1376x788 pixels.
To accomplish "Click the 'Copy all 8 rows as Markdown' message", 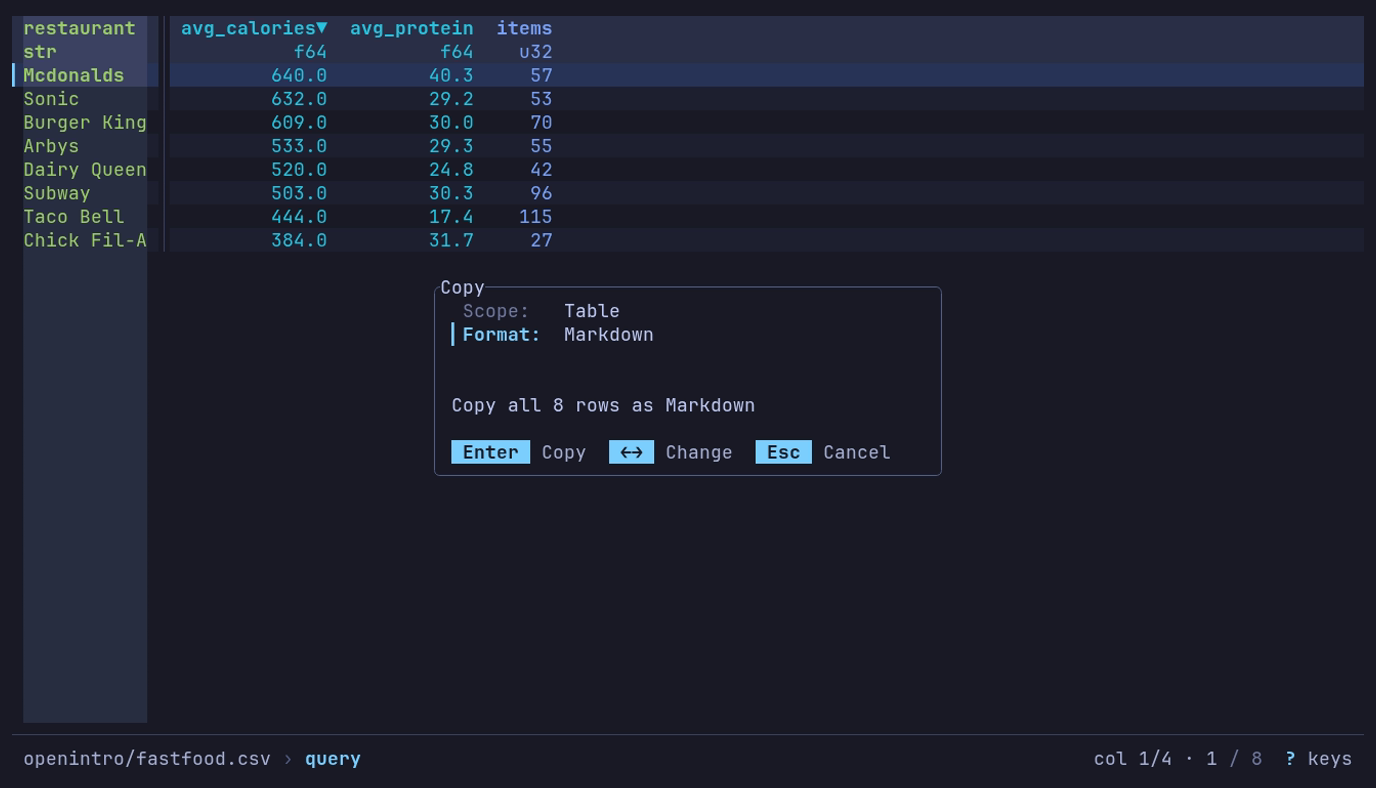I will point(603,405).
